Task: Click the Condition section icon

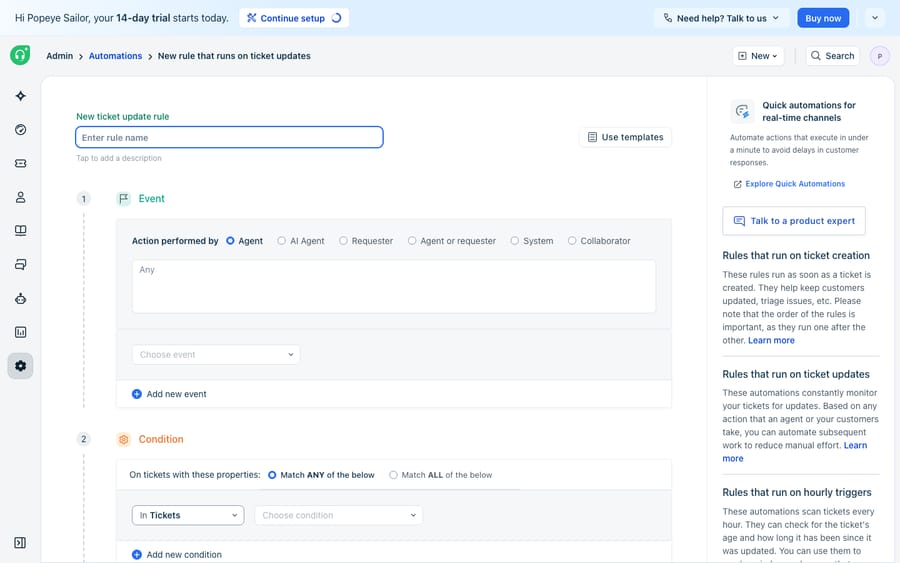Action: tap(123, 440)
